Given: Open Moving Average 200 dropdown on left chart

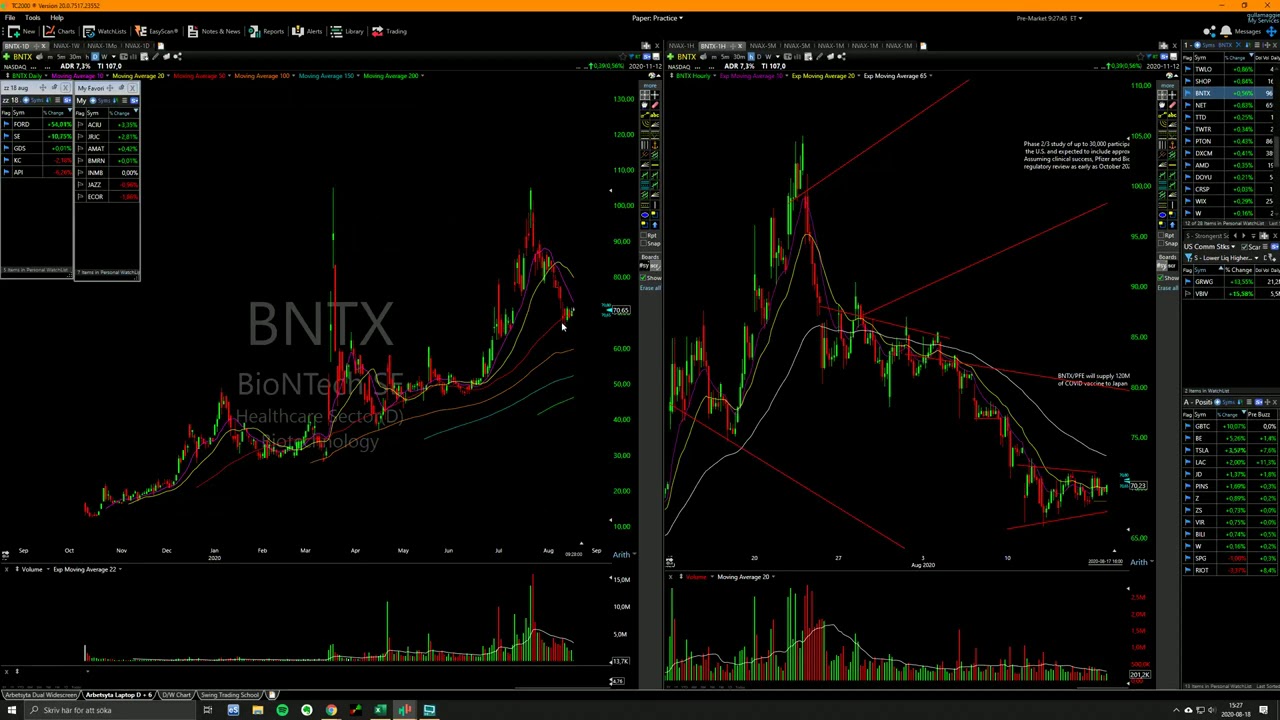Looking at the screenshot, I should pos(422,76).
